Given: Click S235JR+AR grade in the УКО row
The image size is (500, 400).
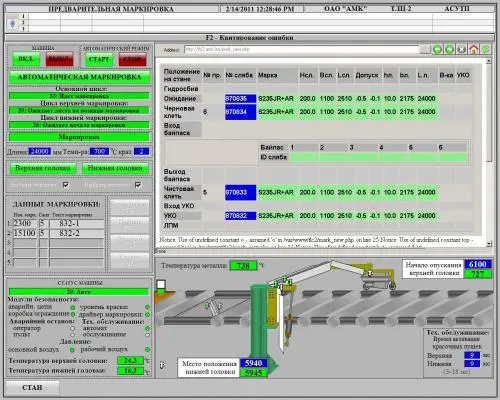Looking at the screenshot, I should pos(276,216).
